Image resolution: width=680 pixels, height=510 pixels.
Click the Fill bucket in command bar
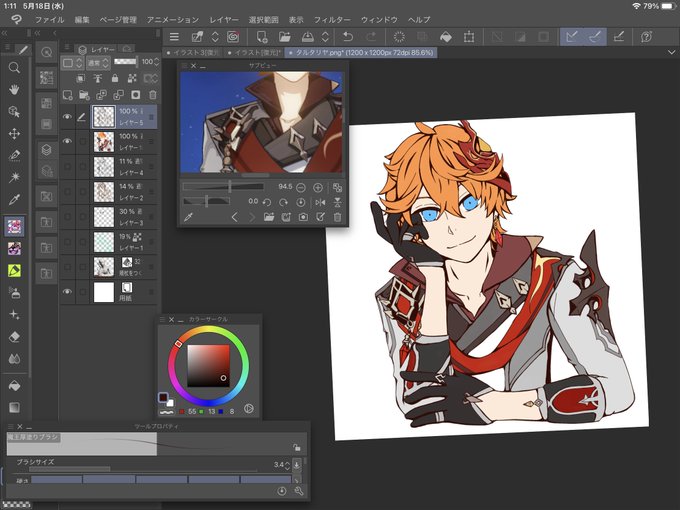pyautogui.click(x=445, y=37)
